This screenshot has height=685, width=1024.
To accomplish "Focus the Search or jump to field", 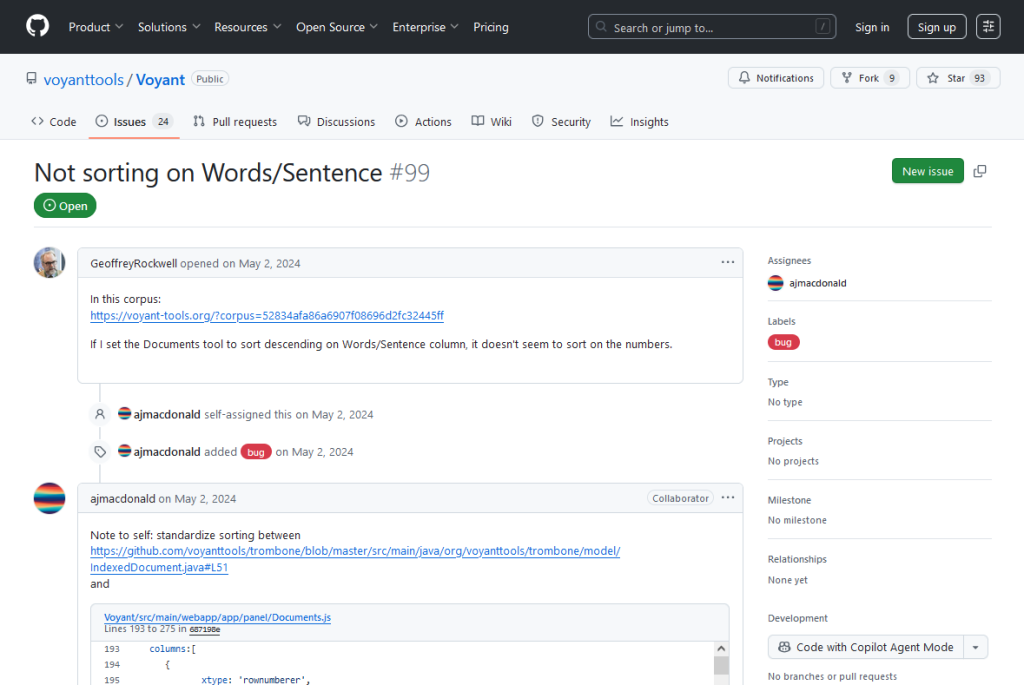I will point(712,27).
